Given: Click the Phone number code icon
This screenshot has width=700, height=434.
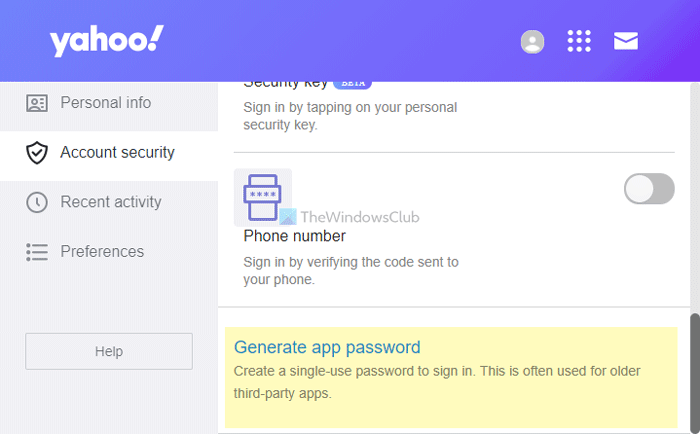Looking at the screenshot, I should coord(262,196).
